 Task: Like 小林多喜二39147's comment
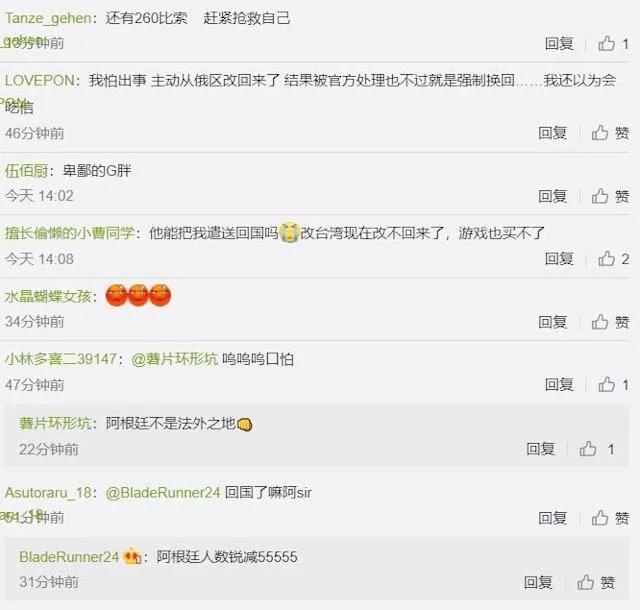pos(607,384)
